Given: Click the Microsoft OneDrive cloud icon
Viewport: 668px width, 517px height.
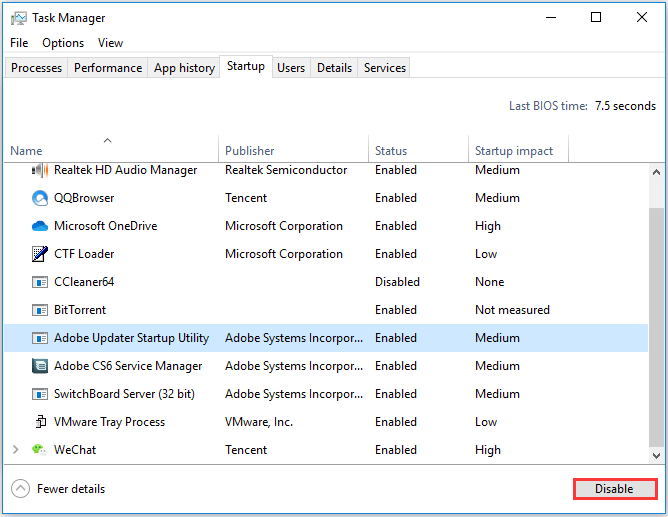Looking at the screenshot, I should pyautogui.click(x=40, y=226).
